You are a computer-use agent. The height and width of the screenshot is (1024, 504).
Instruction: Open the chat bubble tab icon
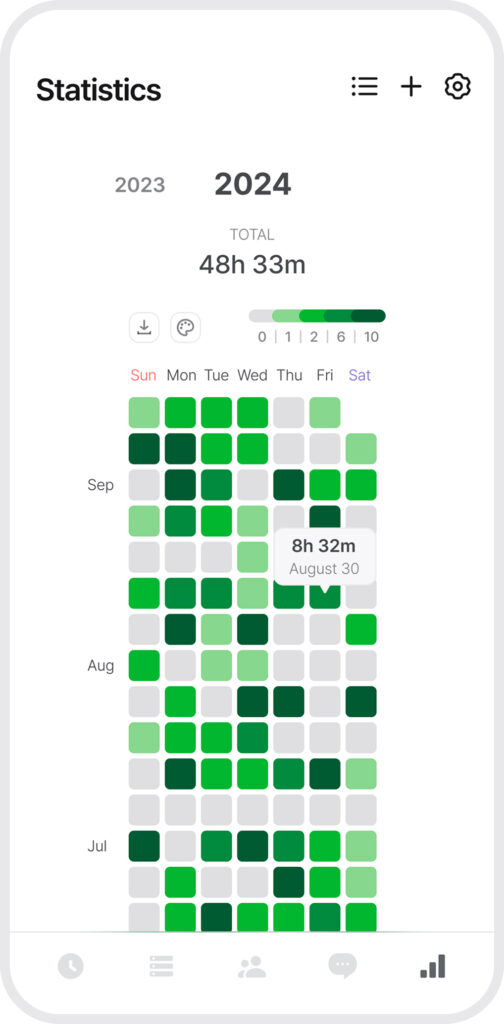343,965
